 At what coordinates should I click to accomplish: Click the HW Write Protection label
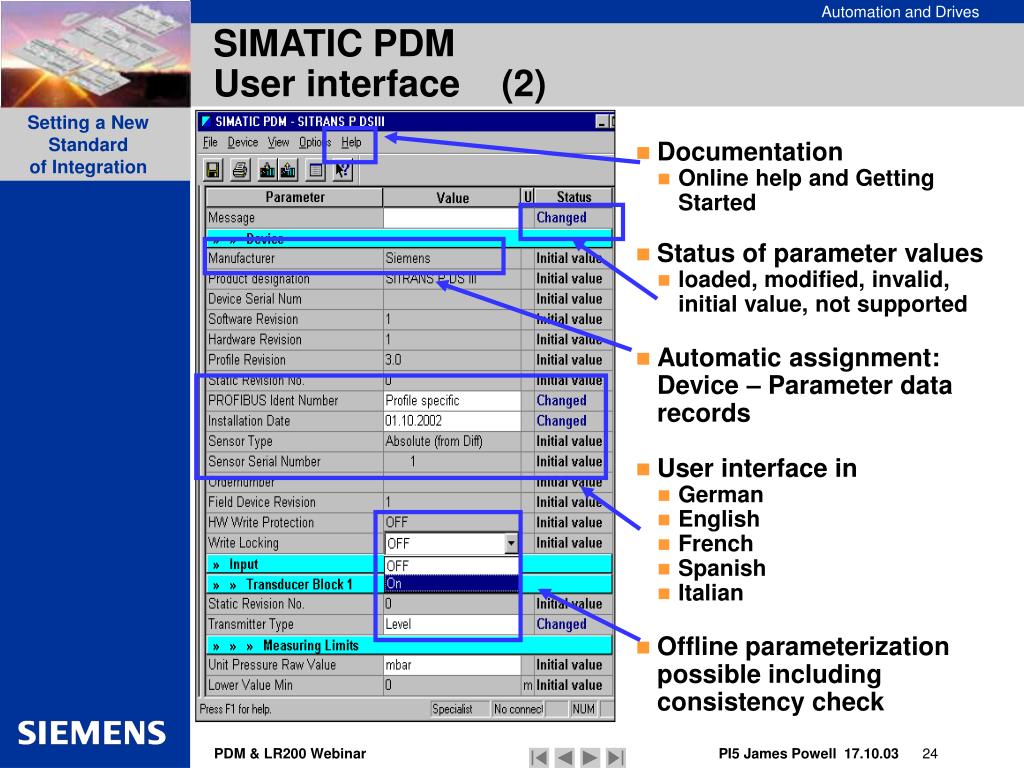(261, 522)
